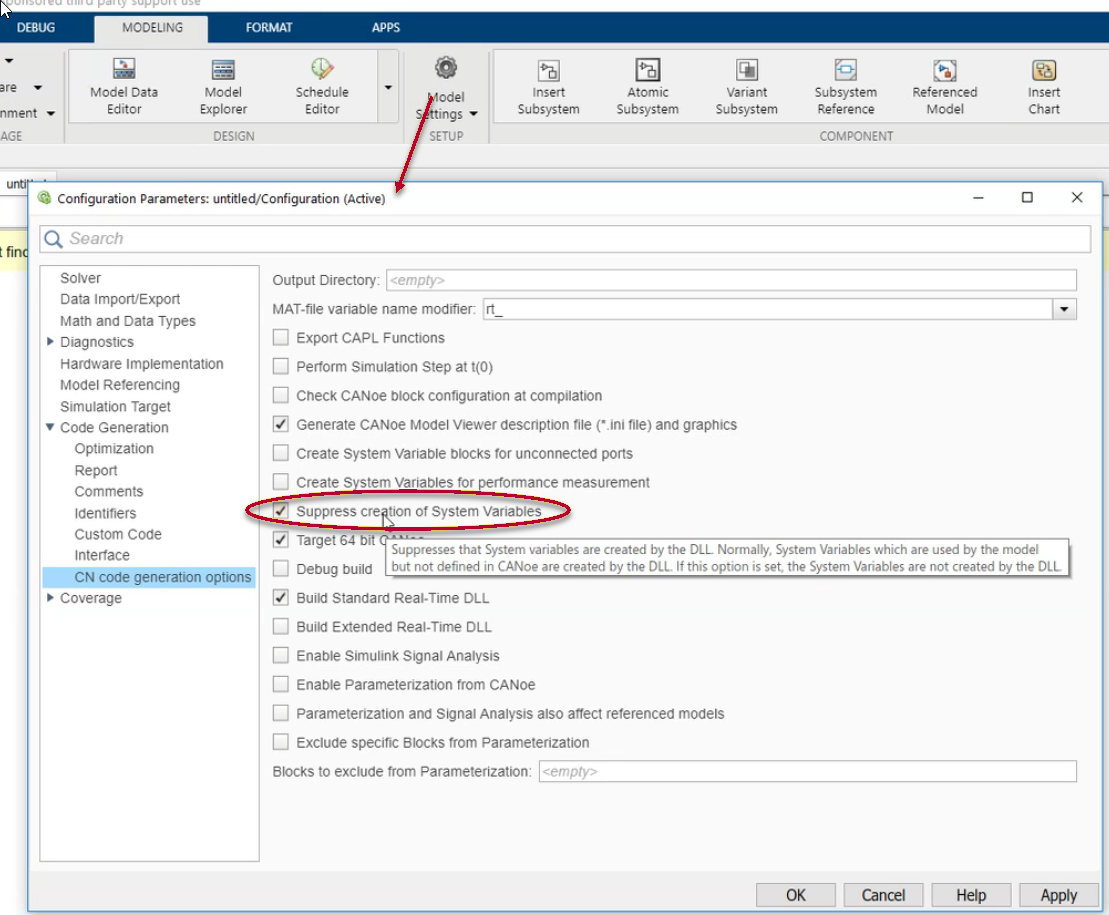Check Build Extended Real-Time DLL
The image size is (1109, 915).
[x=281, y=627]
